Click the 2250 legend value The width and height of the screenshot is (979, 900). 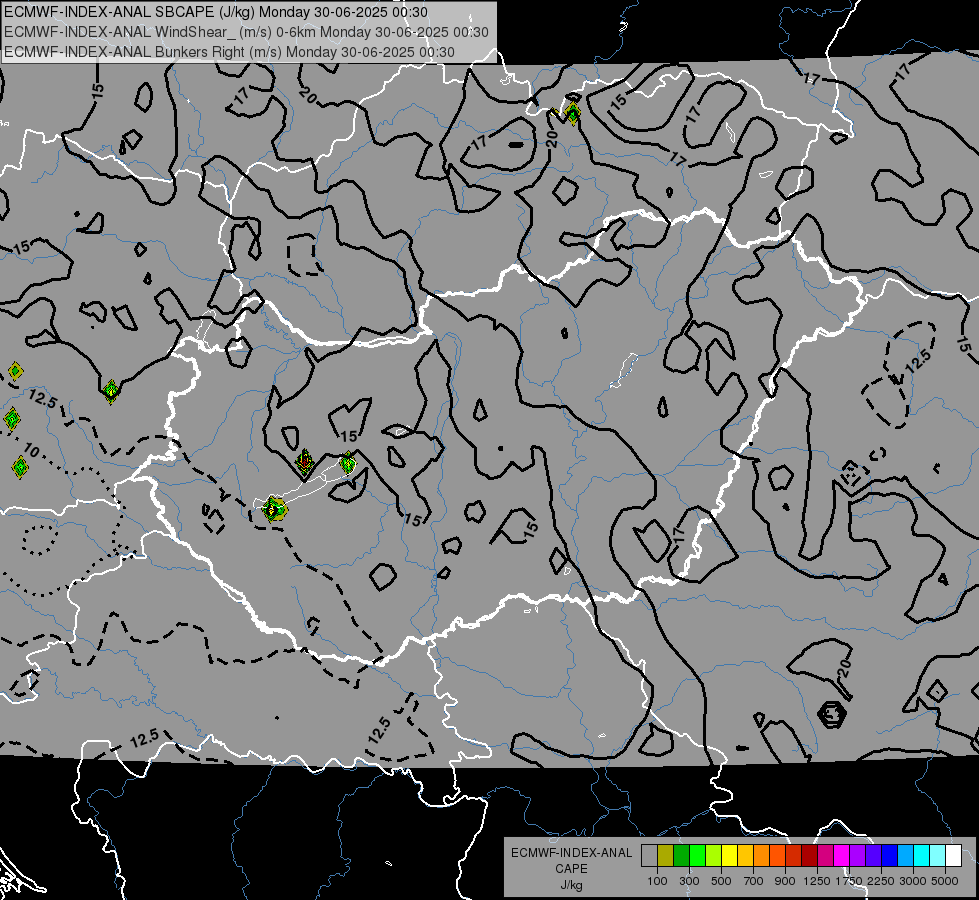coord(881,881)
